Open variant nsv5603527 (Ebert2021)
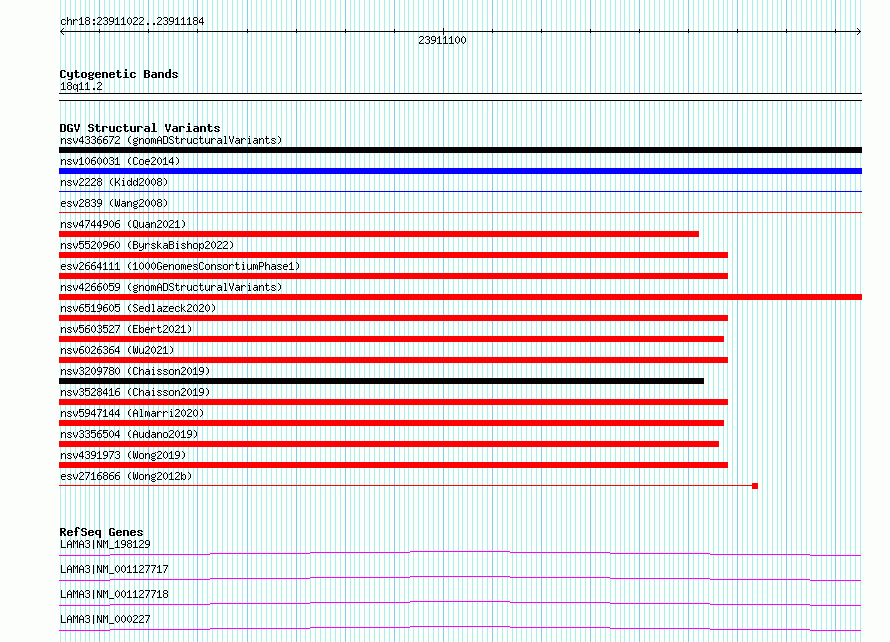This screenshot has height=642, width=890. [x=126, y=329]
